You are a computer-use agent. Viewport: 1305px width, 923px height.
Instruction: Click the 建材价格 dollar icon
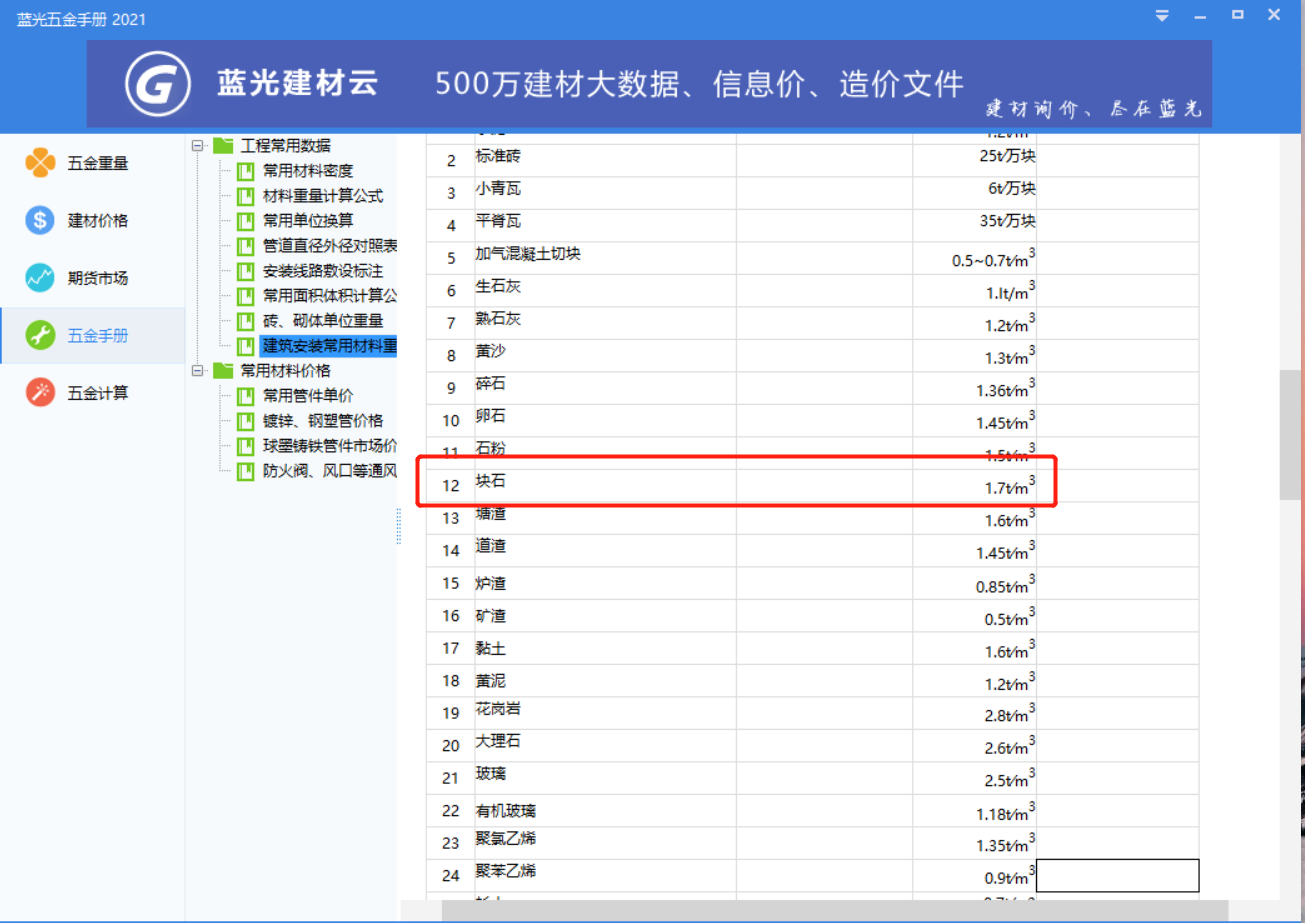(39, 221)
